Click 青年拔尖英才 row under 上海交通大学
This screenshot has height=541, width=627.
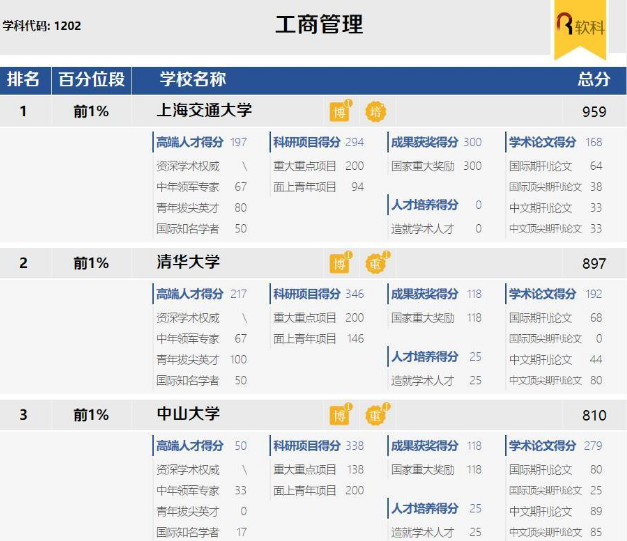202,208
